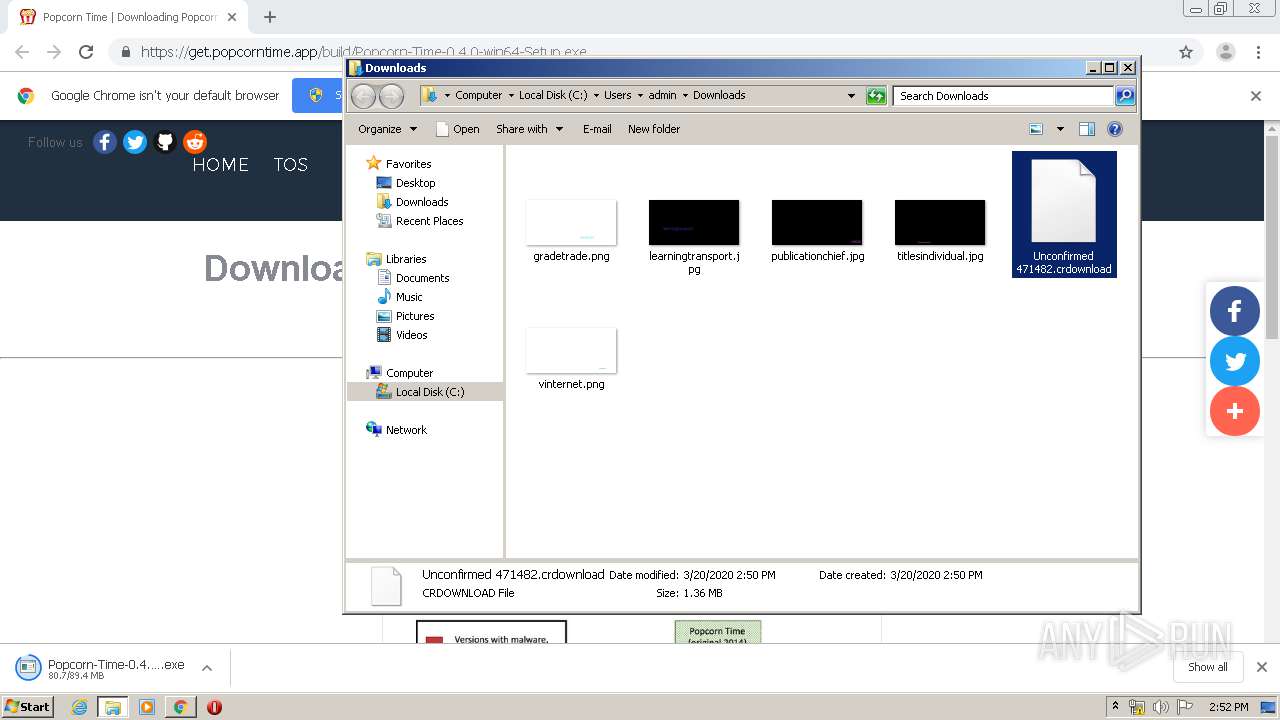Select learningtransport.jpg file
Screen dimensions: 1280x720
[694, 236]
